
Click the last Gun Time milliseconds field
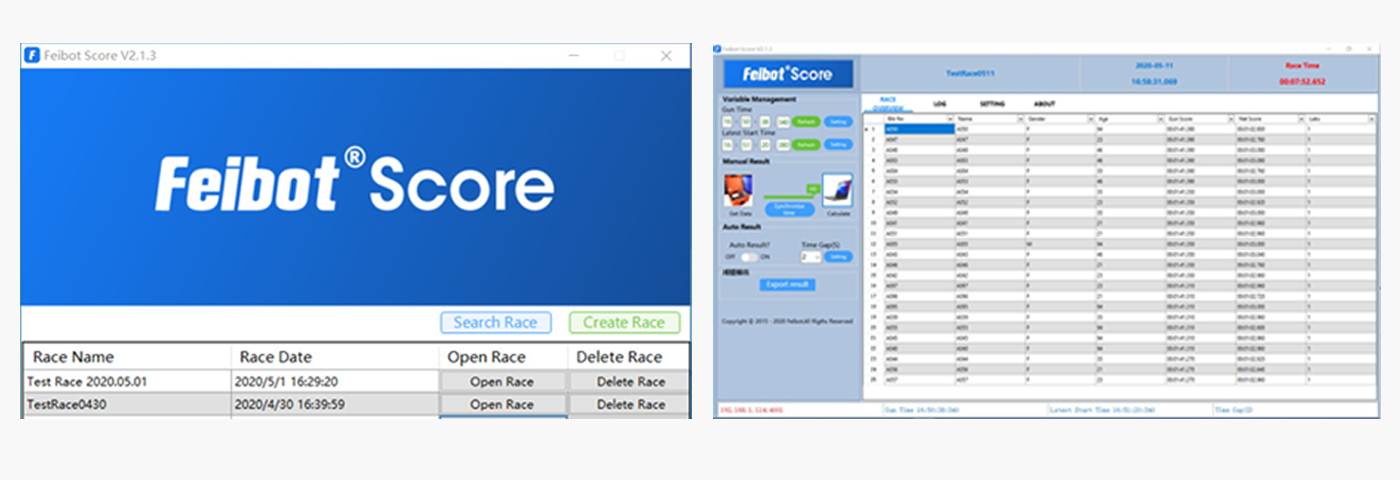[x=783, y=122]
